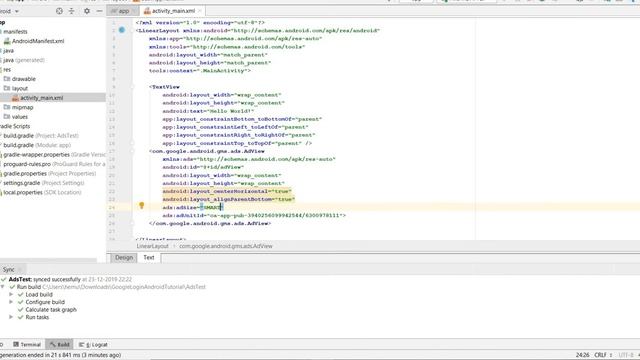Click the android:layout_centerHorizontal line

(x=227, y=191)
